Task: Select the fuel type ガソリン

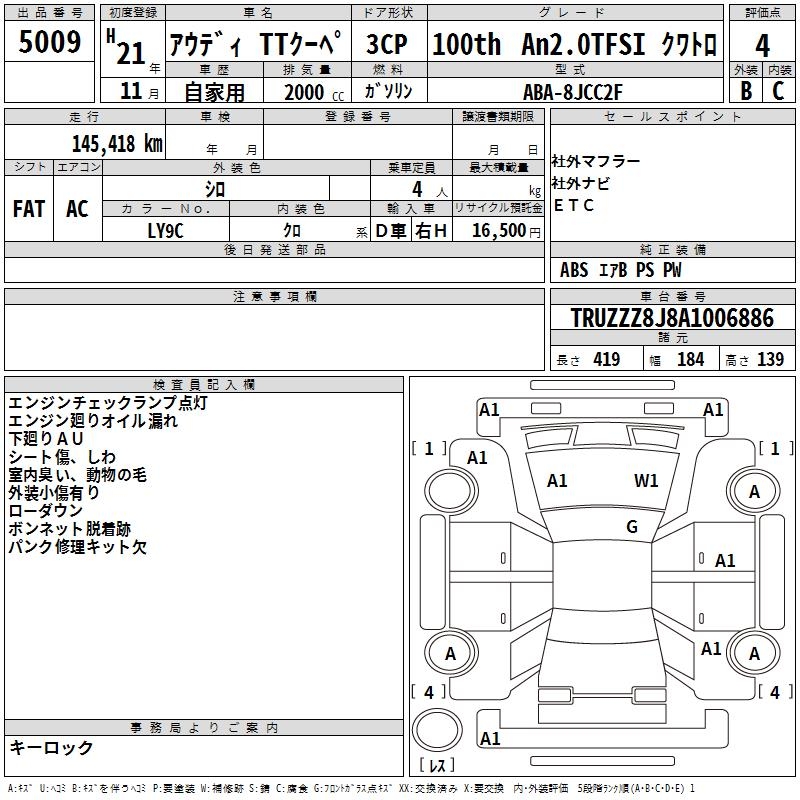Action: pyautogui.click(x=388, y=91)
